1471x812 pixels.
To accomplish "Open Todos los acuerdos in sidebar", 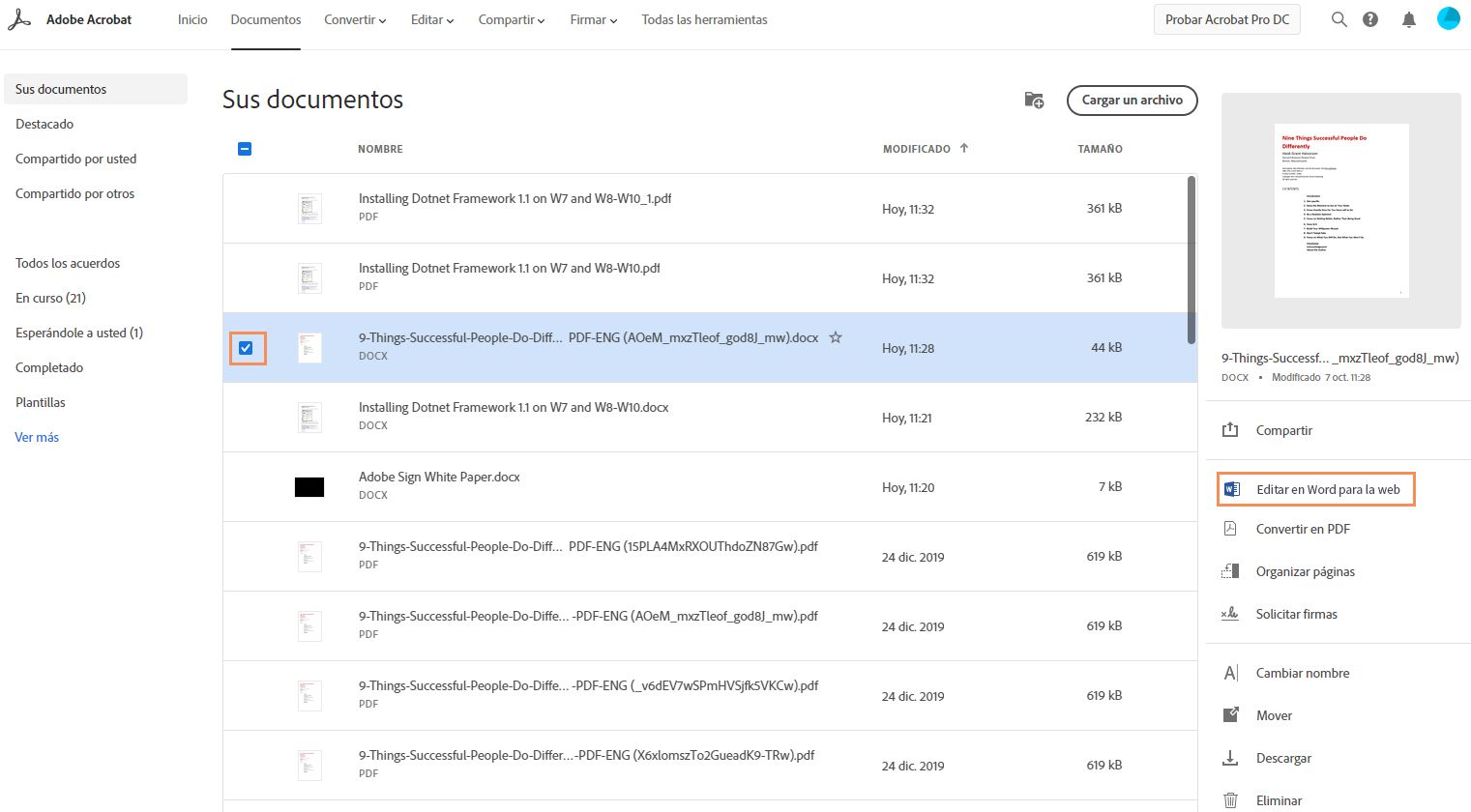I will pos(68,263).
